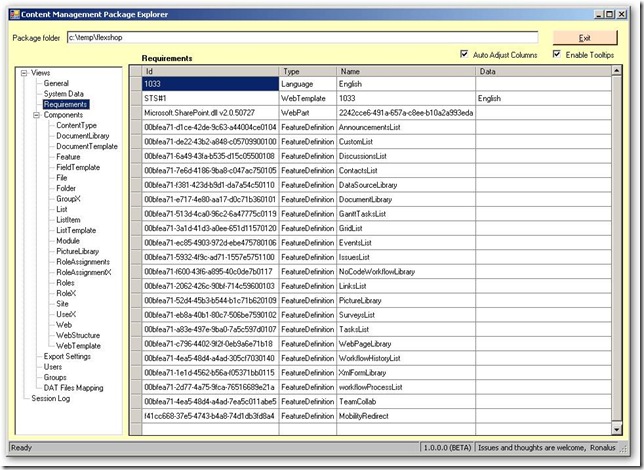
Task: Select the 1033 Id cell
Action: (x=210, y=84)
